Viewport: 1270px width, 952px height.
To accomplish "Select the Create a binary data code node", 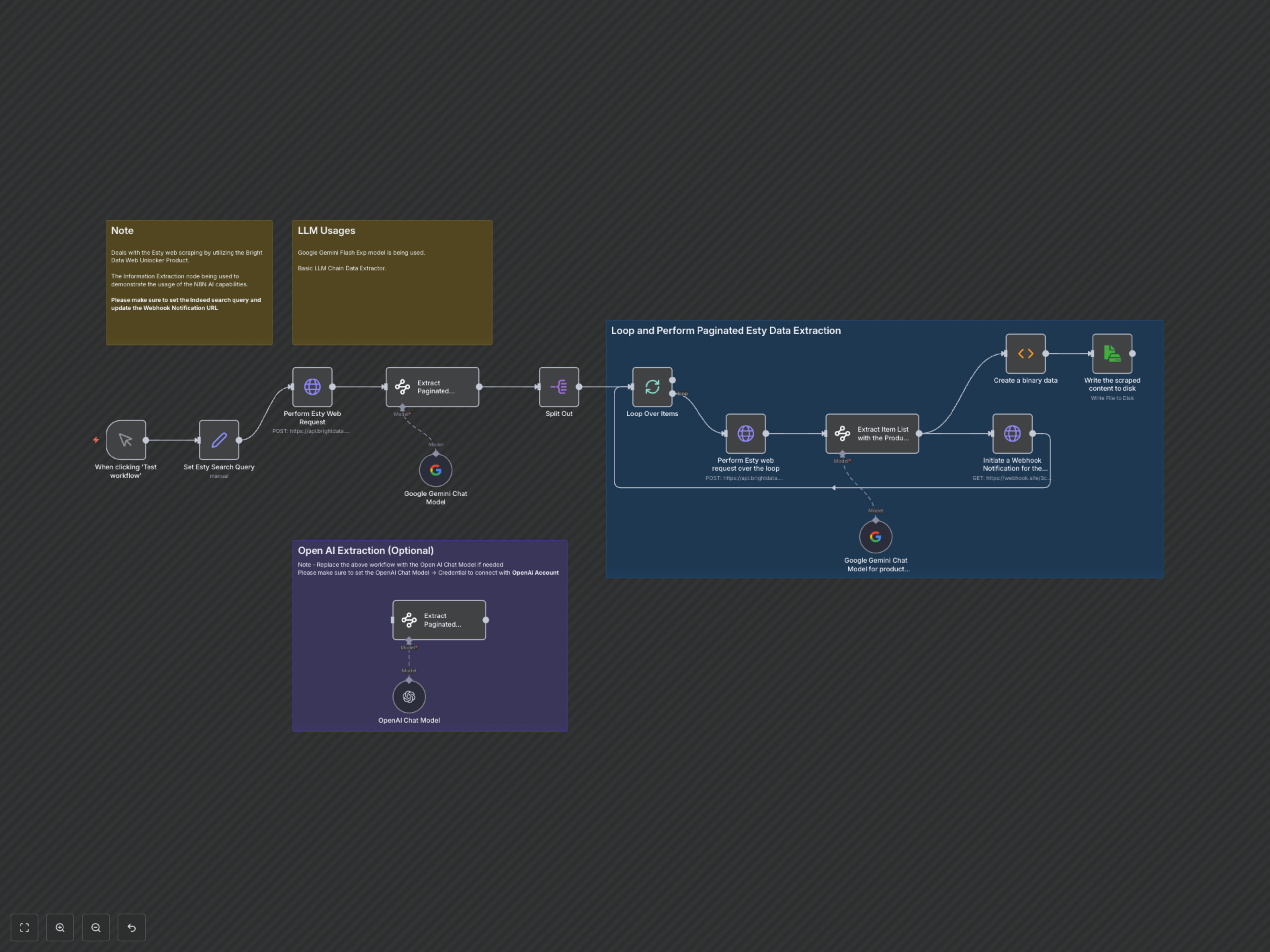I will 1025,353.
